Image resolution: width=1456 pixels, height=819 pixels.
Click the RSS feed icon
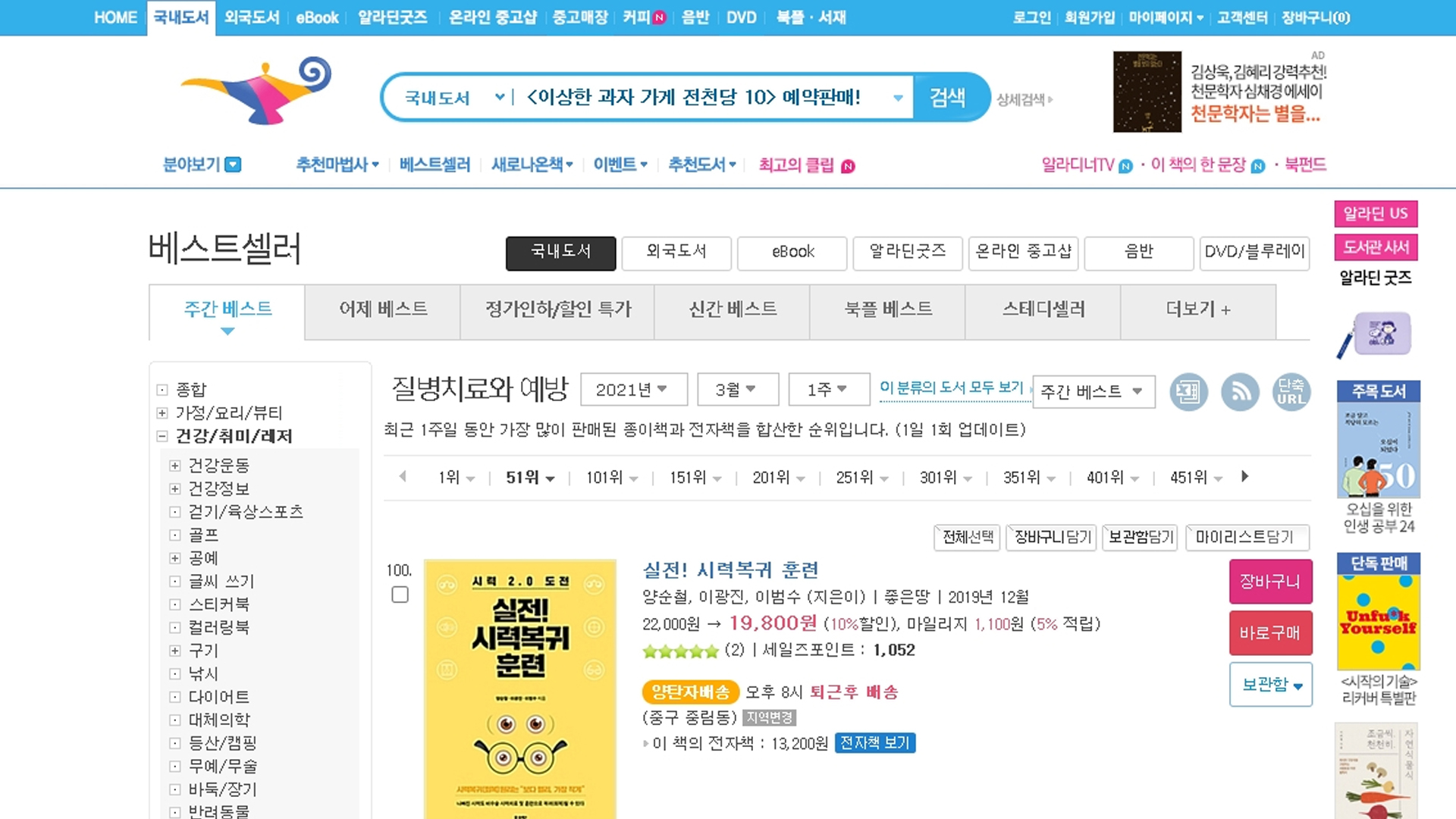1240,392
